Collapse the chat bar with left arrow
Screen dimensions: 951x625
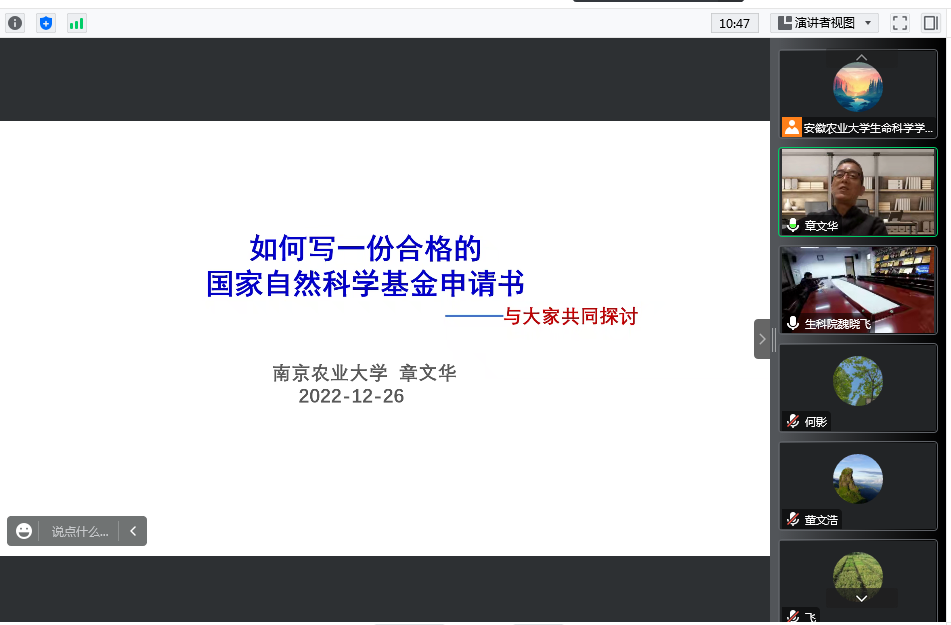point(133,531)
